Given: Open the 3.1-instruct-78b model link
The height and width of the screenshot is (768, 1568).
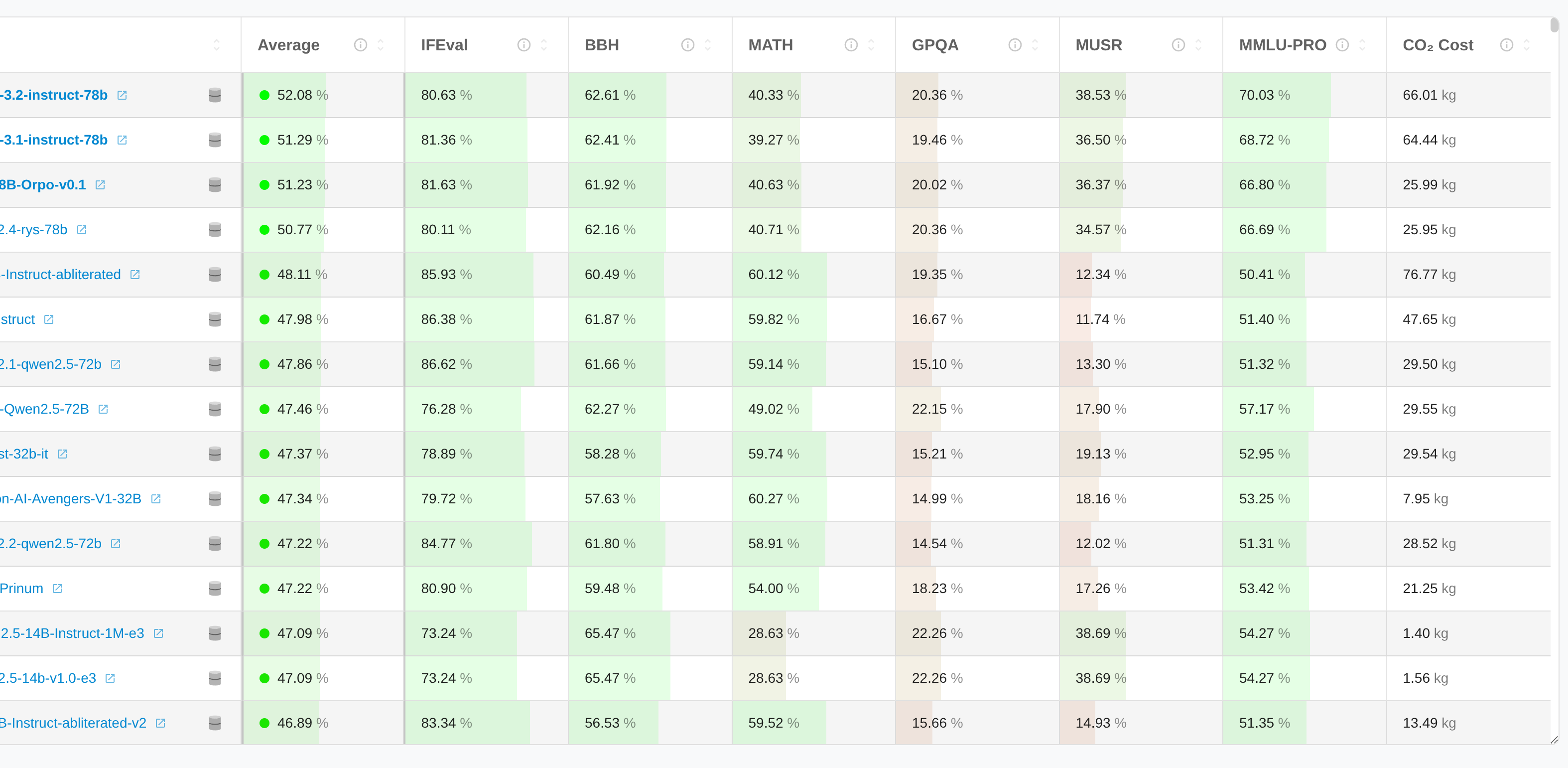Looking at the screenshot, I should click(x=55, y=140).
